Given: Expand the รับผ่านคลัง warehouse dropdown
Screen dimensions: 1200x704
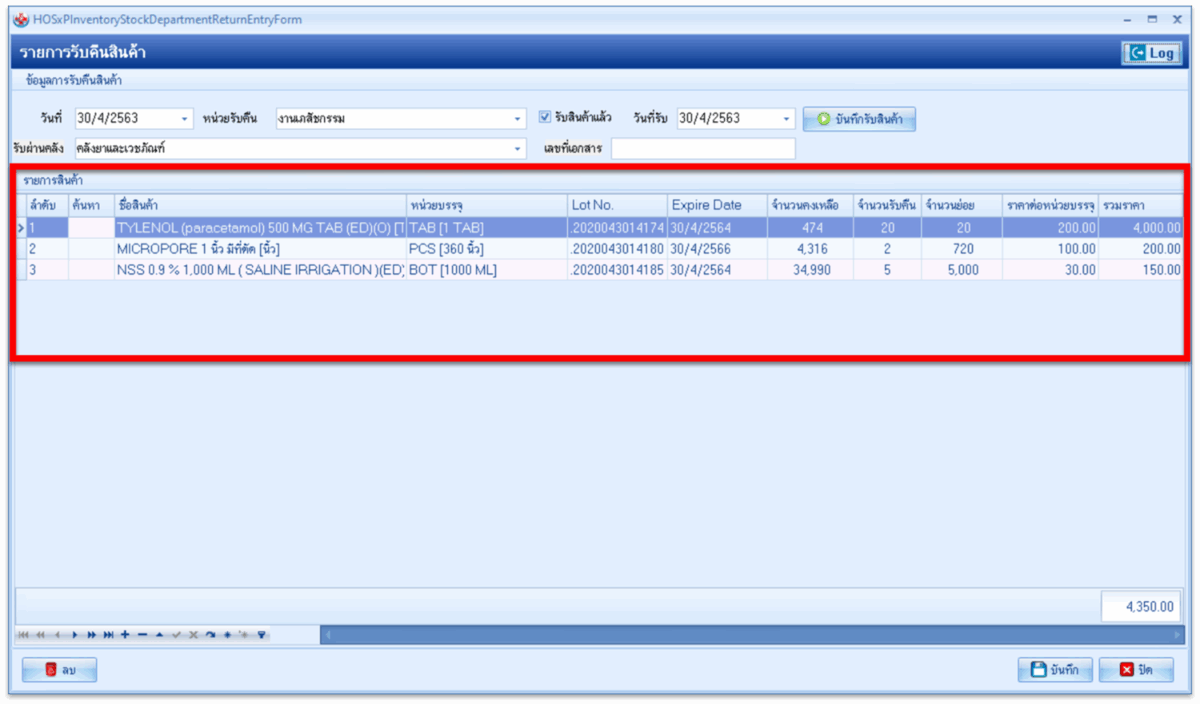Looking at the screenshot, I should (517, 149).
